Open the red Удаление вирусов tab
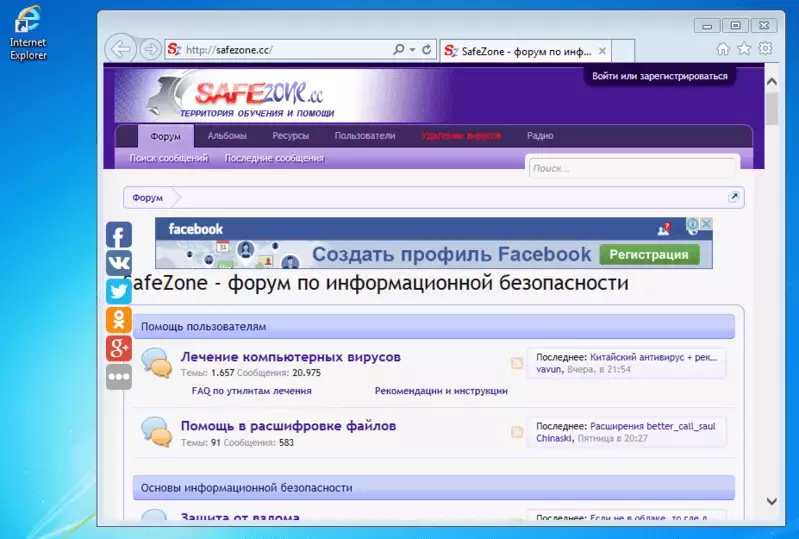 pos(461,136)
